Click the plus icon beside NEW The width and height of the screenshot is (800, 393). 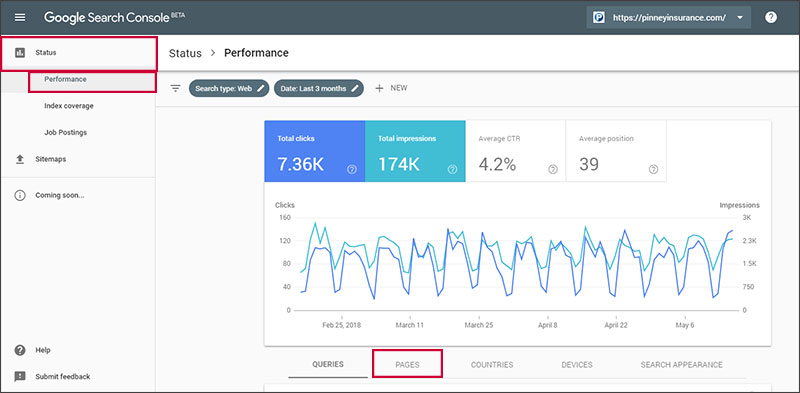379,88
